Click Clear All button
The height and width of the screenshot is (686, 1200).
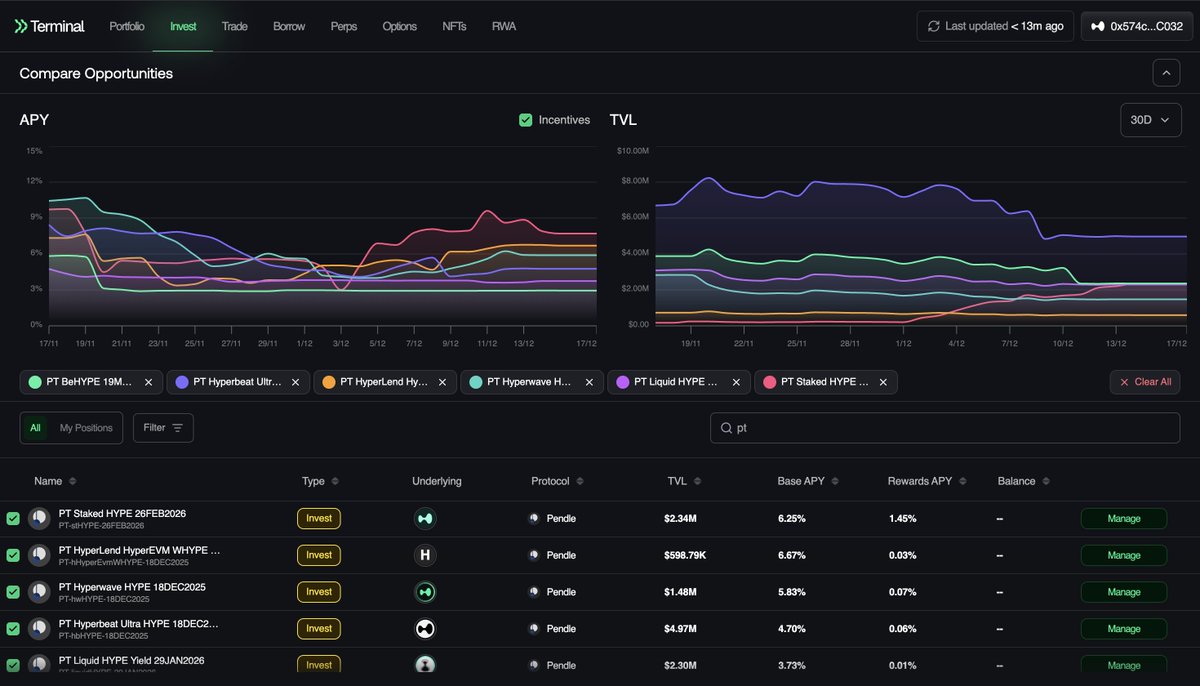[x=1145, y=382]
